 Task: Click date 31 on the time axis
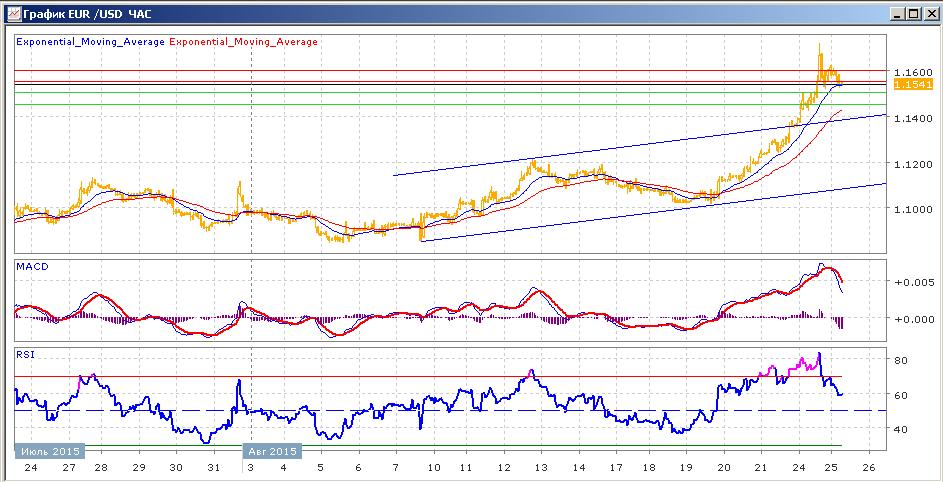coord(213,468)
